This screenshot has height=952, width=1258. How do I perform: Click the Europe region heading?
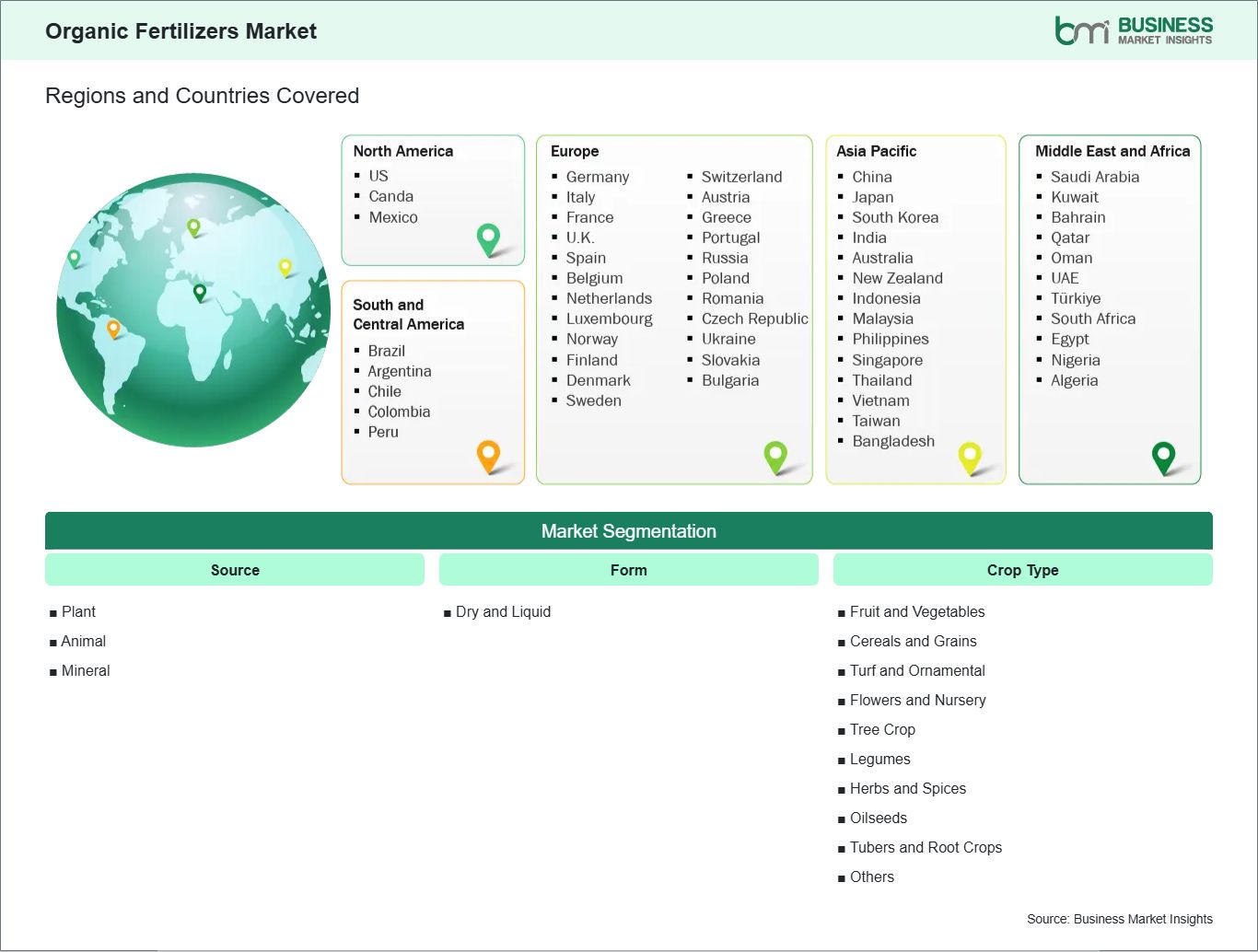[x=575, y=151]
